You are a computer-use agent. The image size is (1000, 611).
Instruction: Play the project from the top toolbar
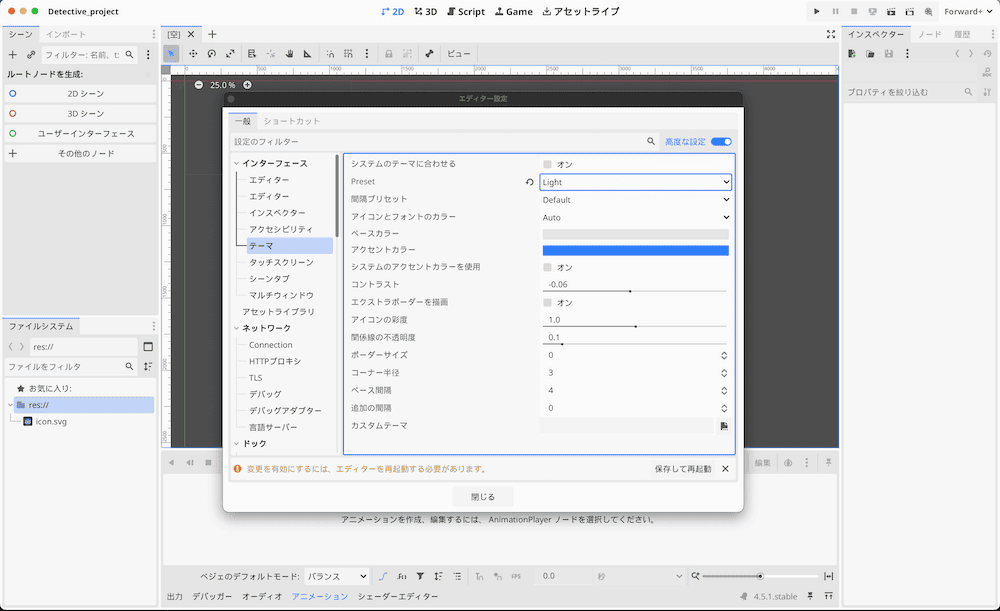tap(817, 12)
